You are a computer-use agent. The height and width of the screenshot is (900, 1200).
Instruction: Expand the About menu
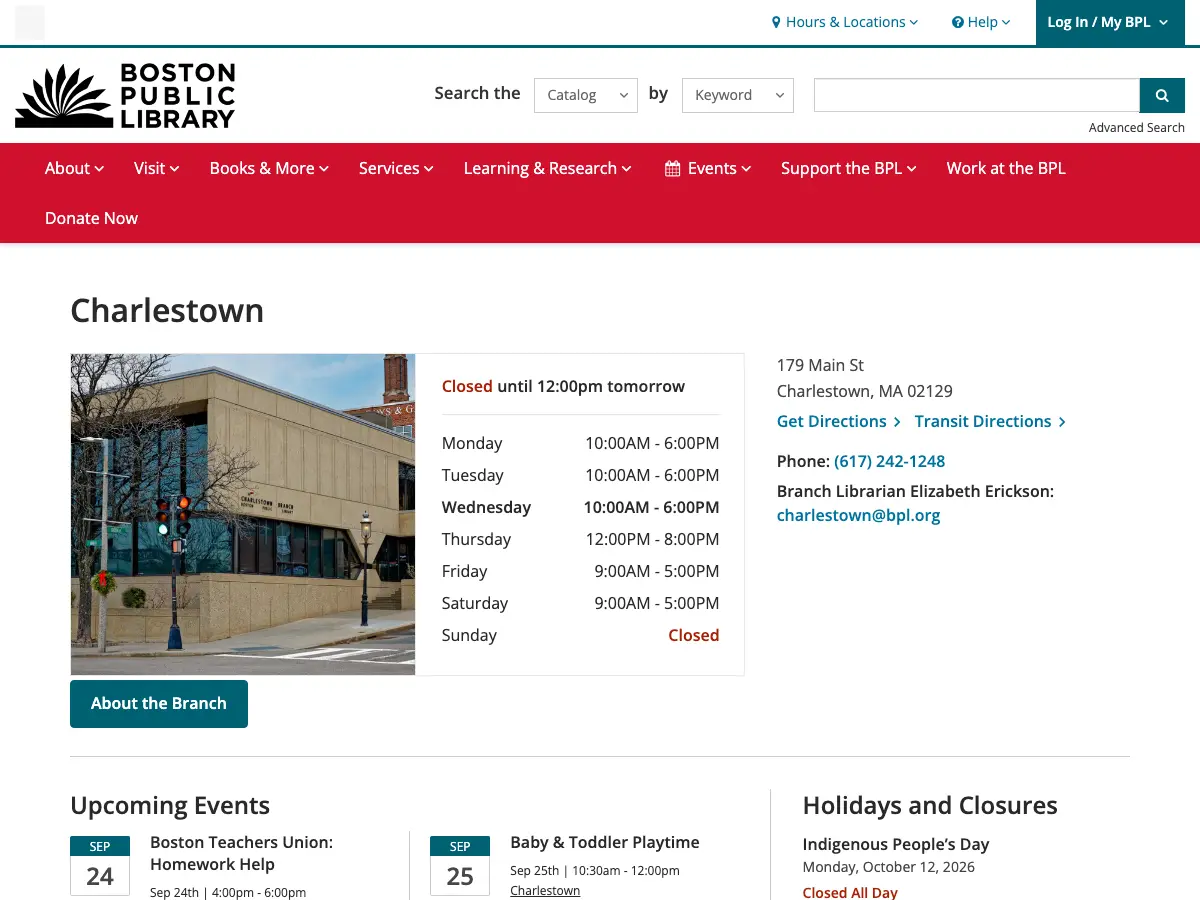point(74,168)
